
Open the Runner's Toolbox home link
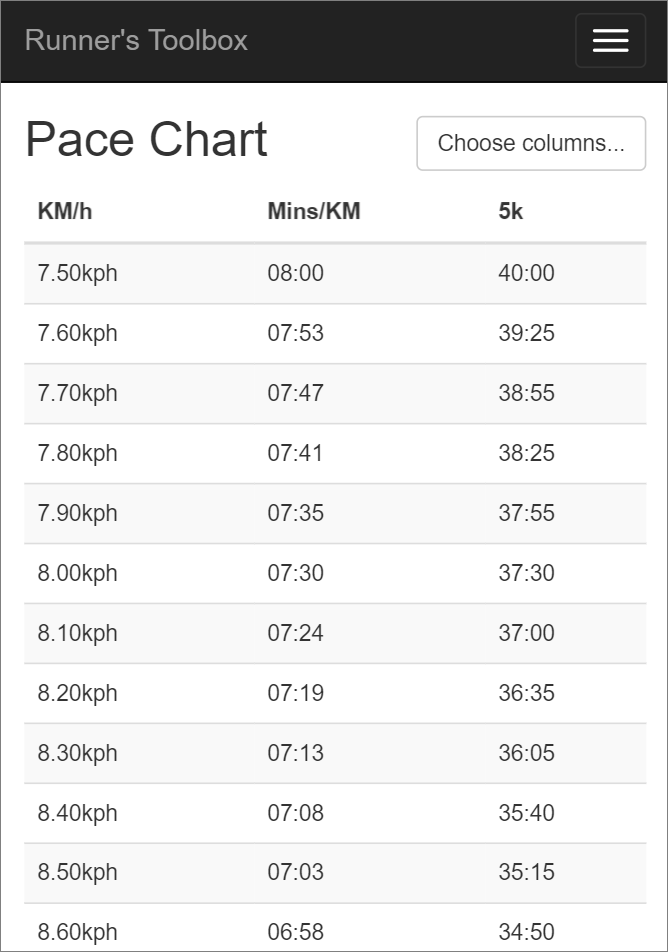(136, 41)
